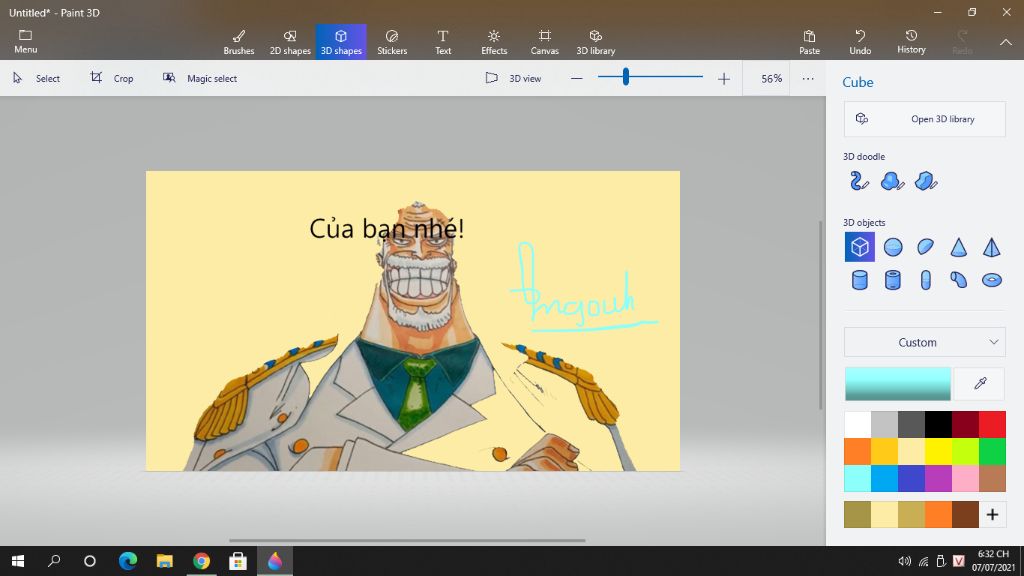Image resolution: width=1024 pixels, height=576 pixels.
Task: Click Open 3D library button
Action: coord(925,119)
